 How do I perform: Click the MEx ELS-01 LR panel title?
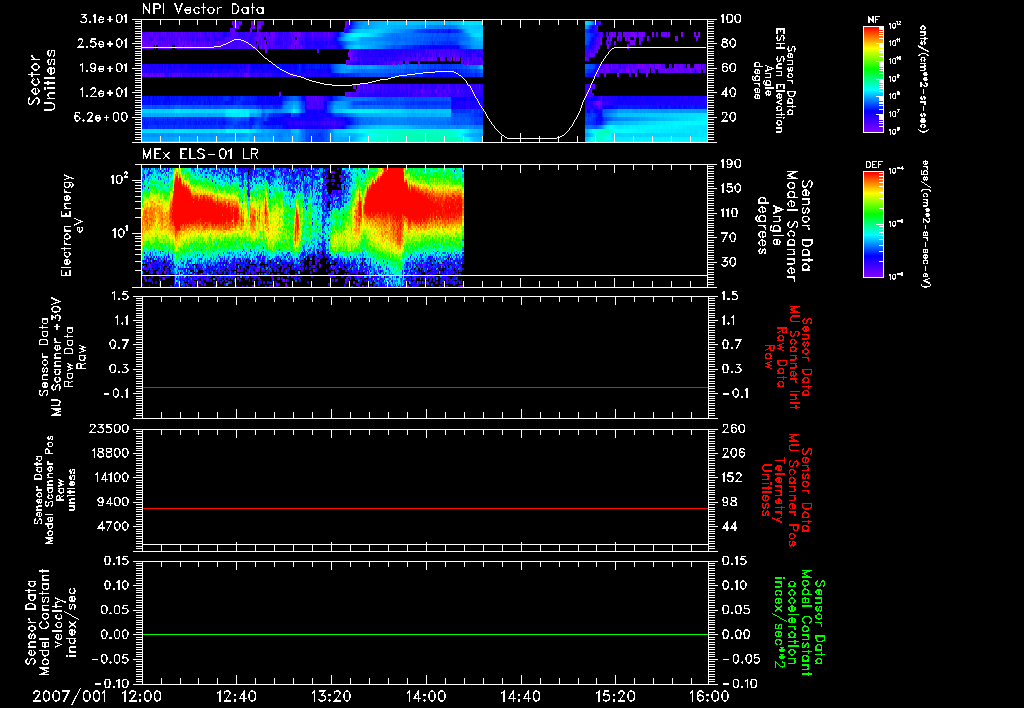(200, 155)
